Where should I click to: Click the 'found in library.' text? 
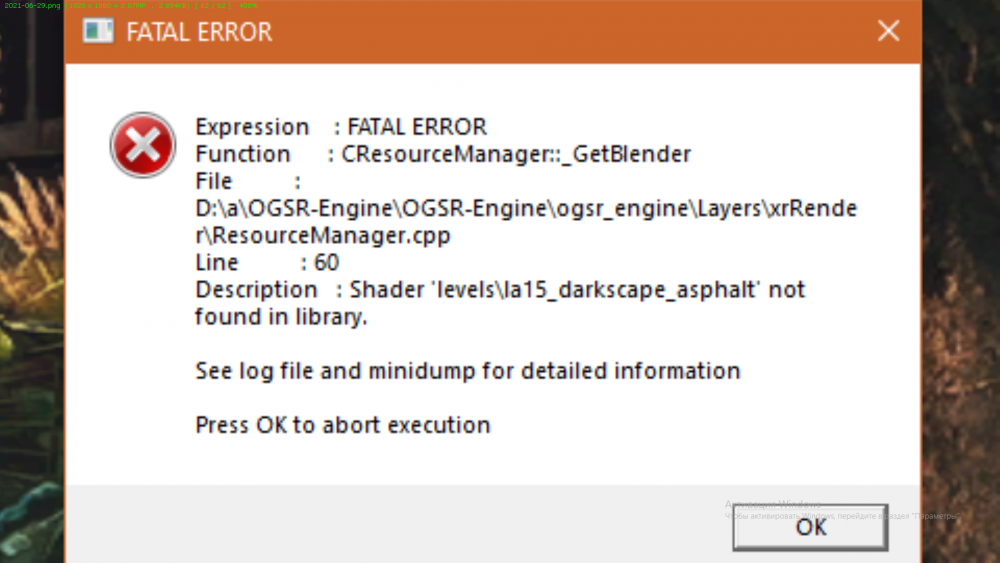(x=282, y=317)
